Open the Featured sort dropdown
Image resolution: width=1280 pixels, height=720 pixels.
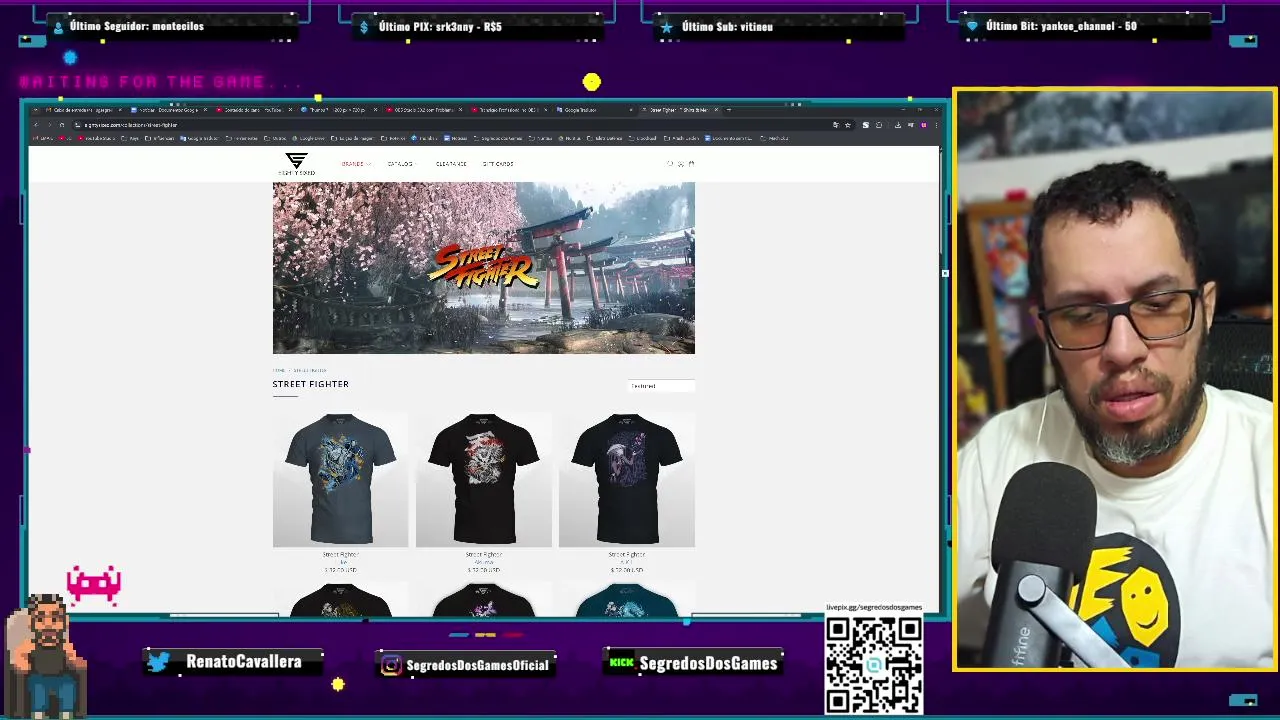pyautogui.click(x=661, y=386)
